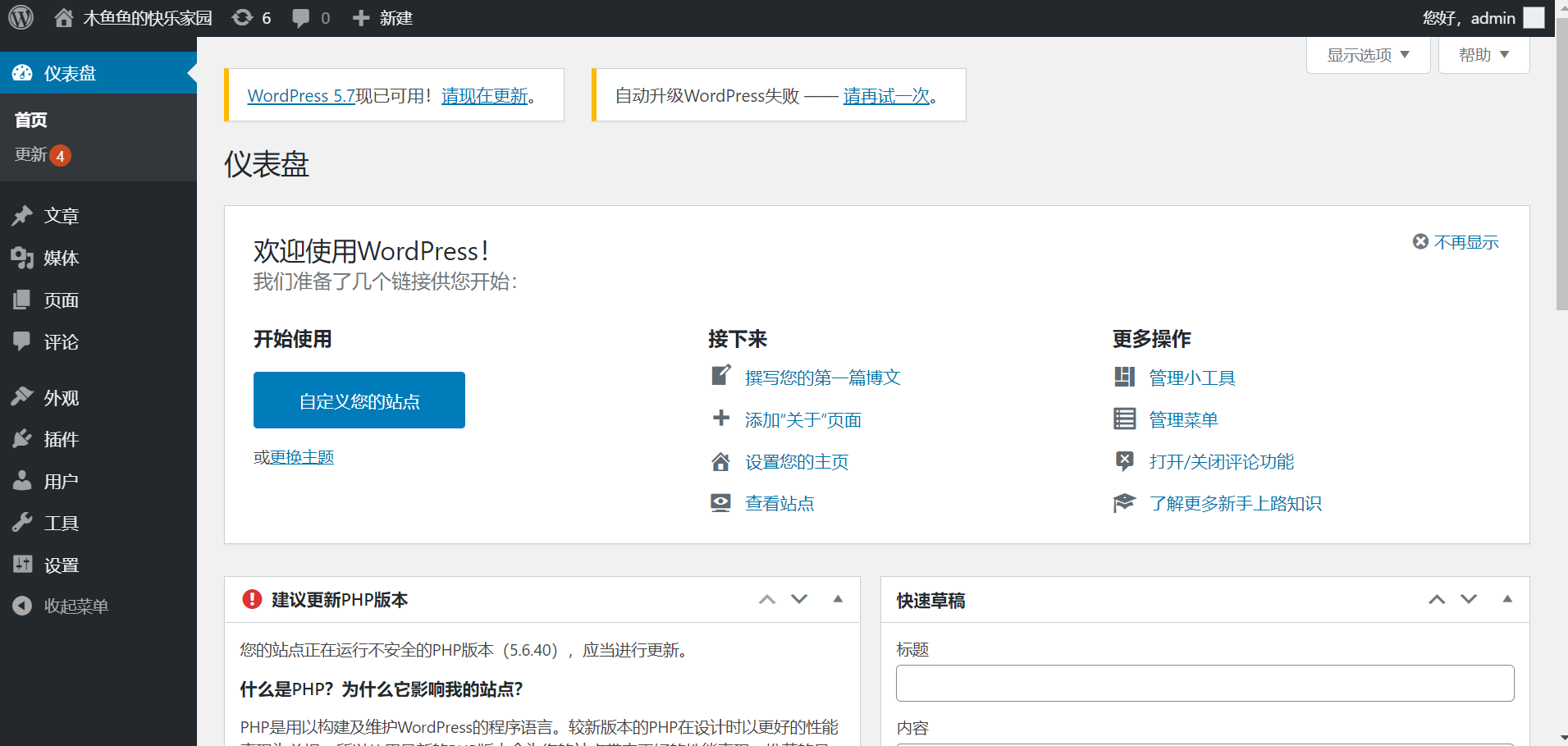
Task: Open the comments bubble icon showing 0
Action: click(x=301, y=18)
